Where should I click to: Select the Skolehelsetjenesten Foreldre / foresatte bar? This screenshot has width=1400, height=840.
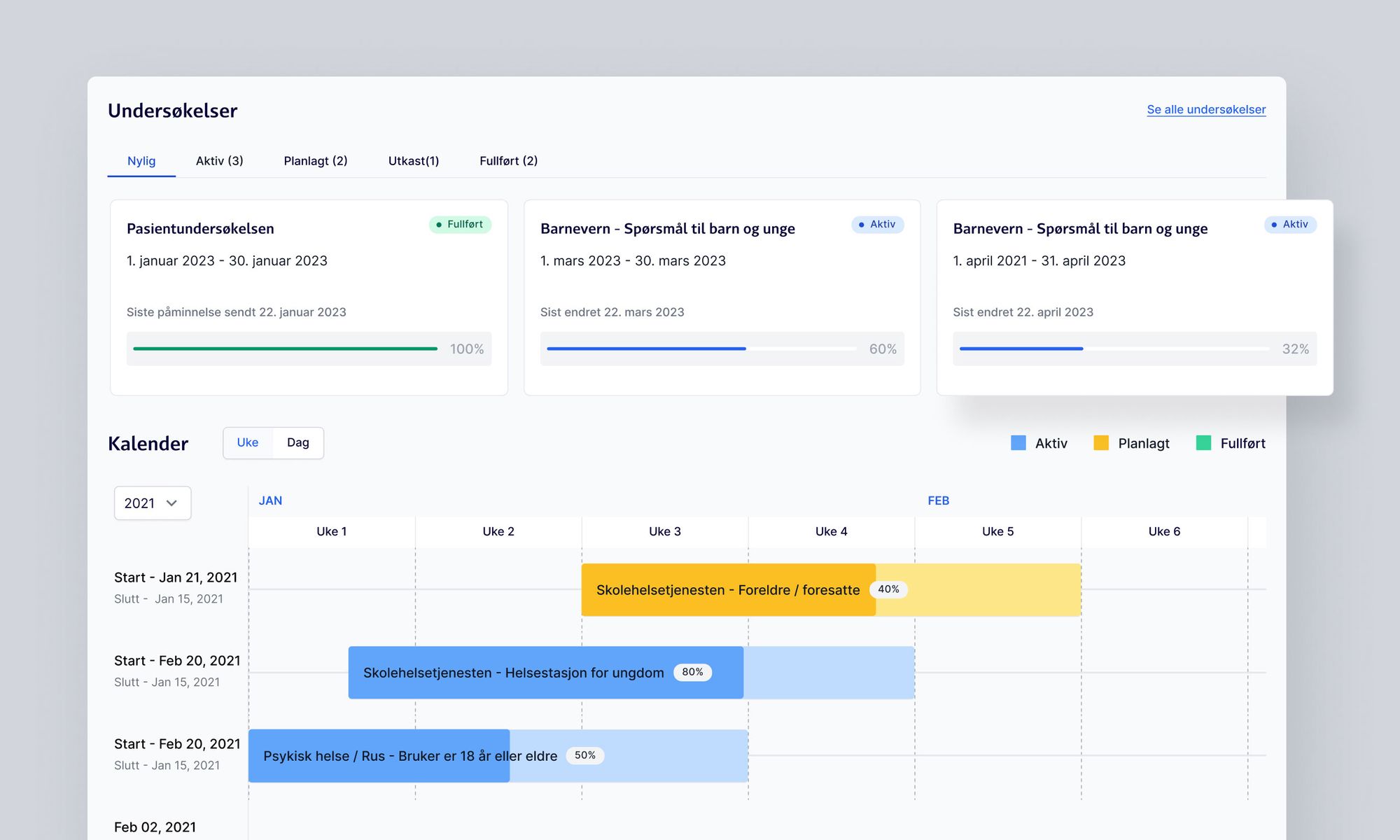coord(728,589)
